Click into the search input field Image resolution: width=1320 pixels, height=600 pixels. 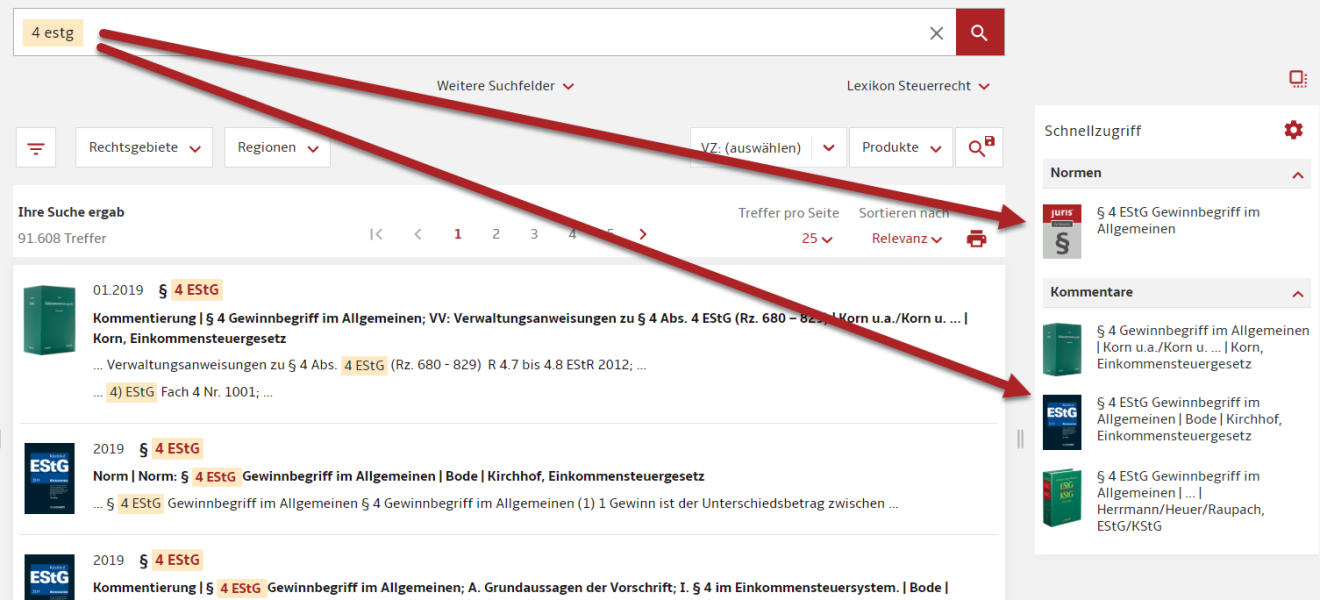pyautogui.click(x=500, y=33)
